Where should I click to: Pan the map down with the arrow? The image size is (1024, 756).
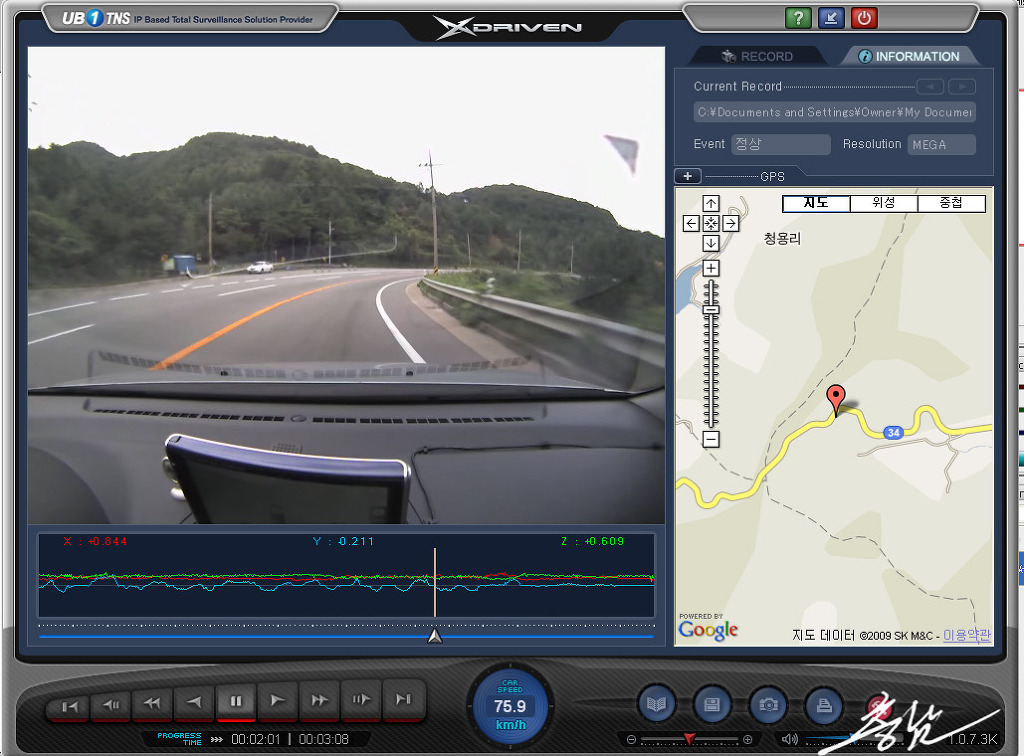click(x=711, y=244)
